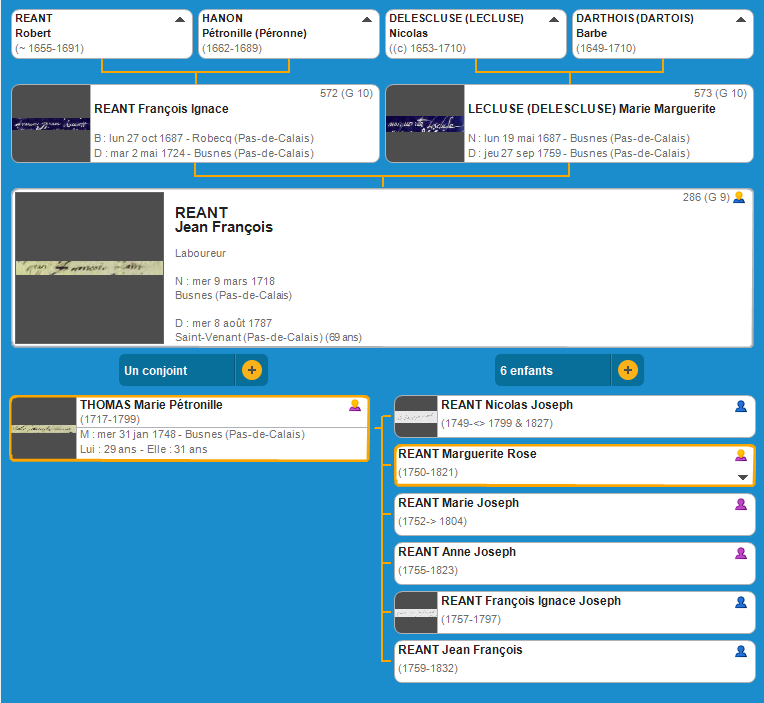Screen dimensions: 764x703
Task: Expand ancestors of DELESCLUSE Nicolas
Action: (553, 19)
